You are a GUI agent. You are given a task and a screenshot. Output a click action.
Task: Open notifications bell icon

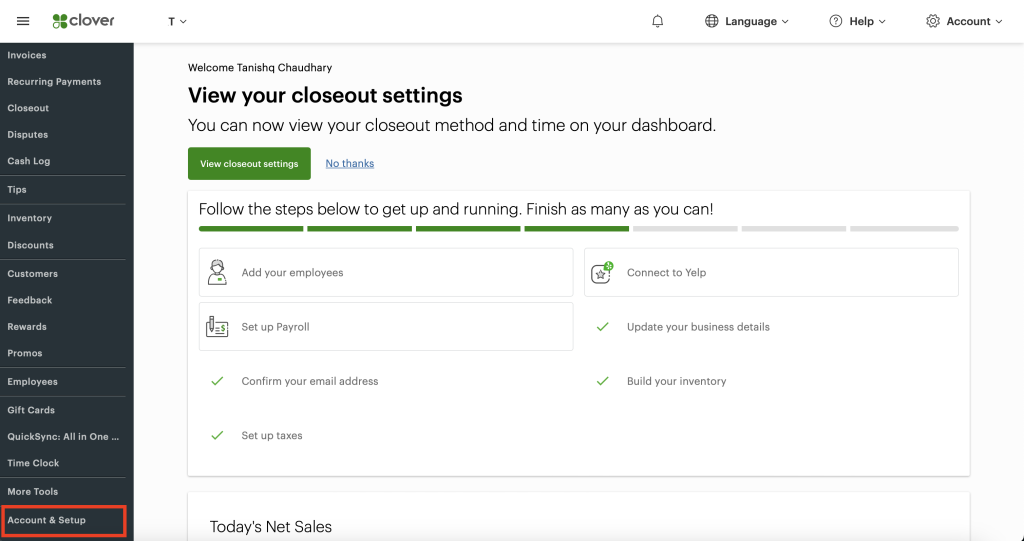(x=658, y=21)
